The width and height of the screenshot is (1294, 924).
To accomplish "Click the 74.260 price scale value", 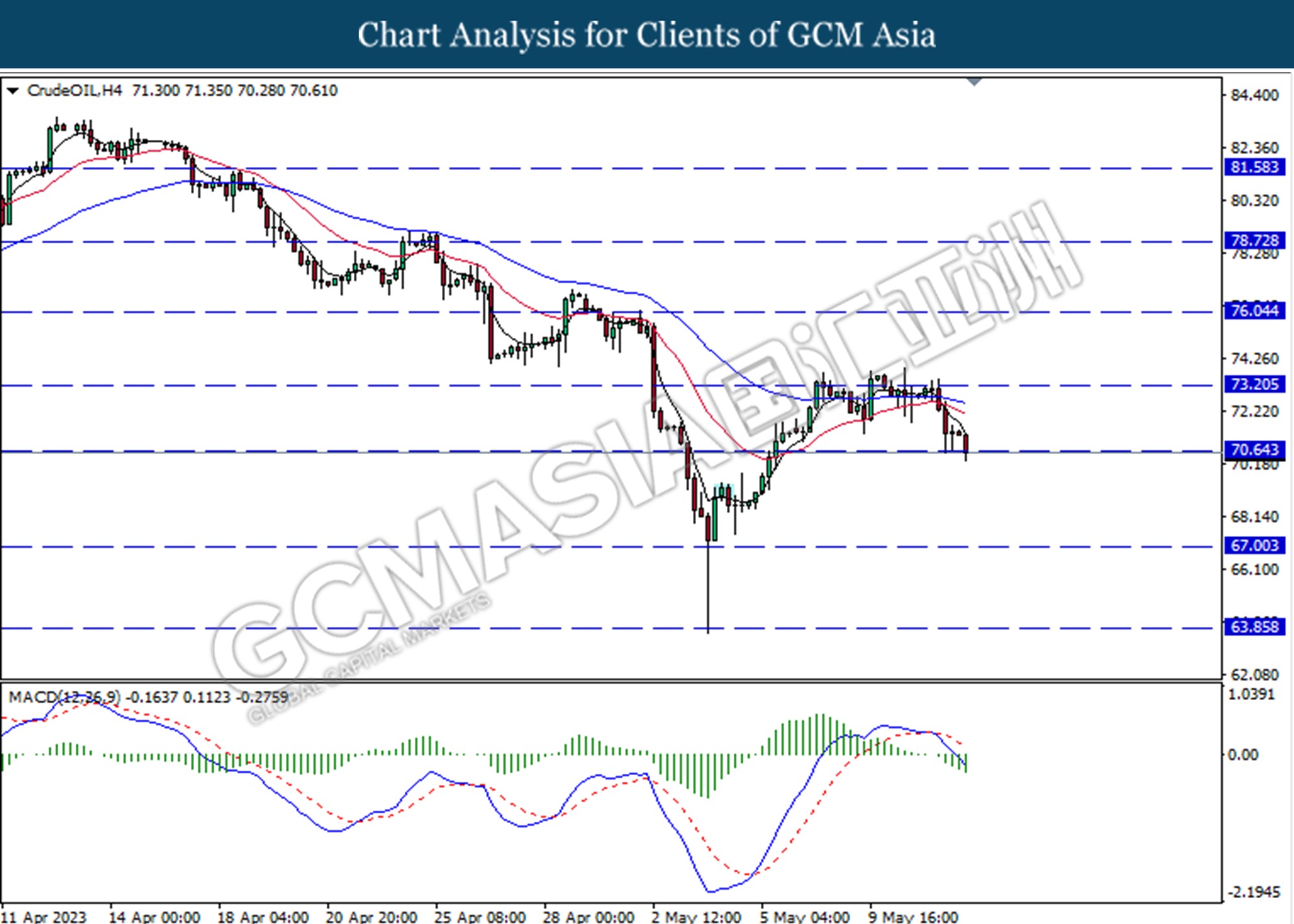I will click(x=1255, y=358).
